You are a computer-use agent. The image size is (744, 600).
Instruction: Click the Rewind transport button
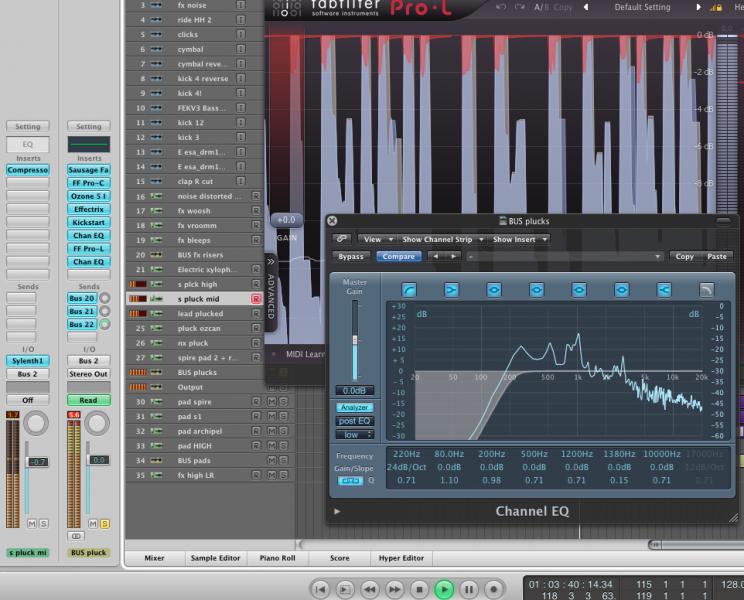370,590
